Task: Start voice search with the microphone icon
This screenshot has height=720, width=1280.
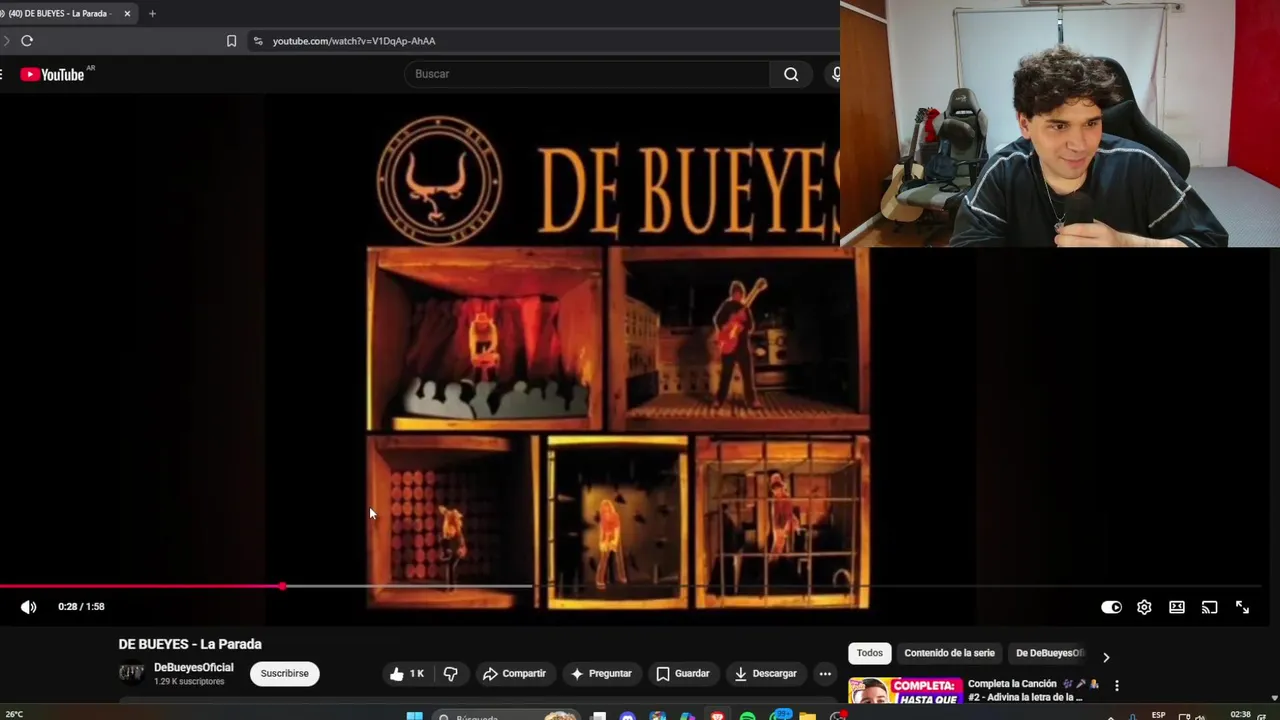Action: click(835, 74)
